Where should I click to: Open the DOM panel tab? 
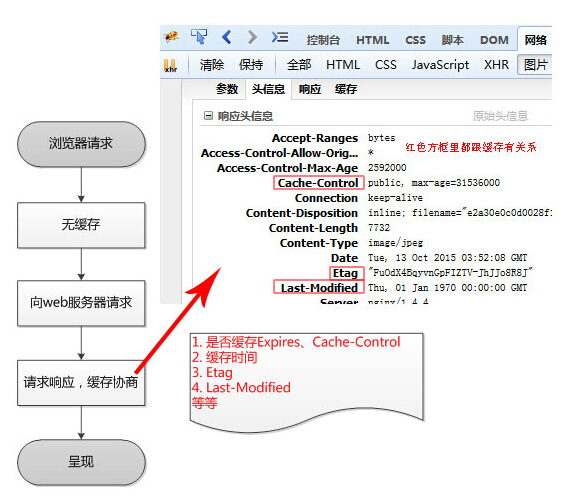tap(494, 40)
